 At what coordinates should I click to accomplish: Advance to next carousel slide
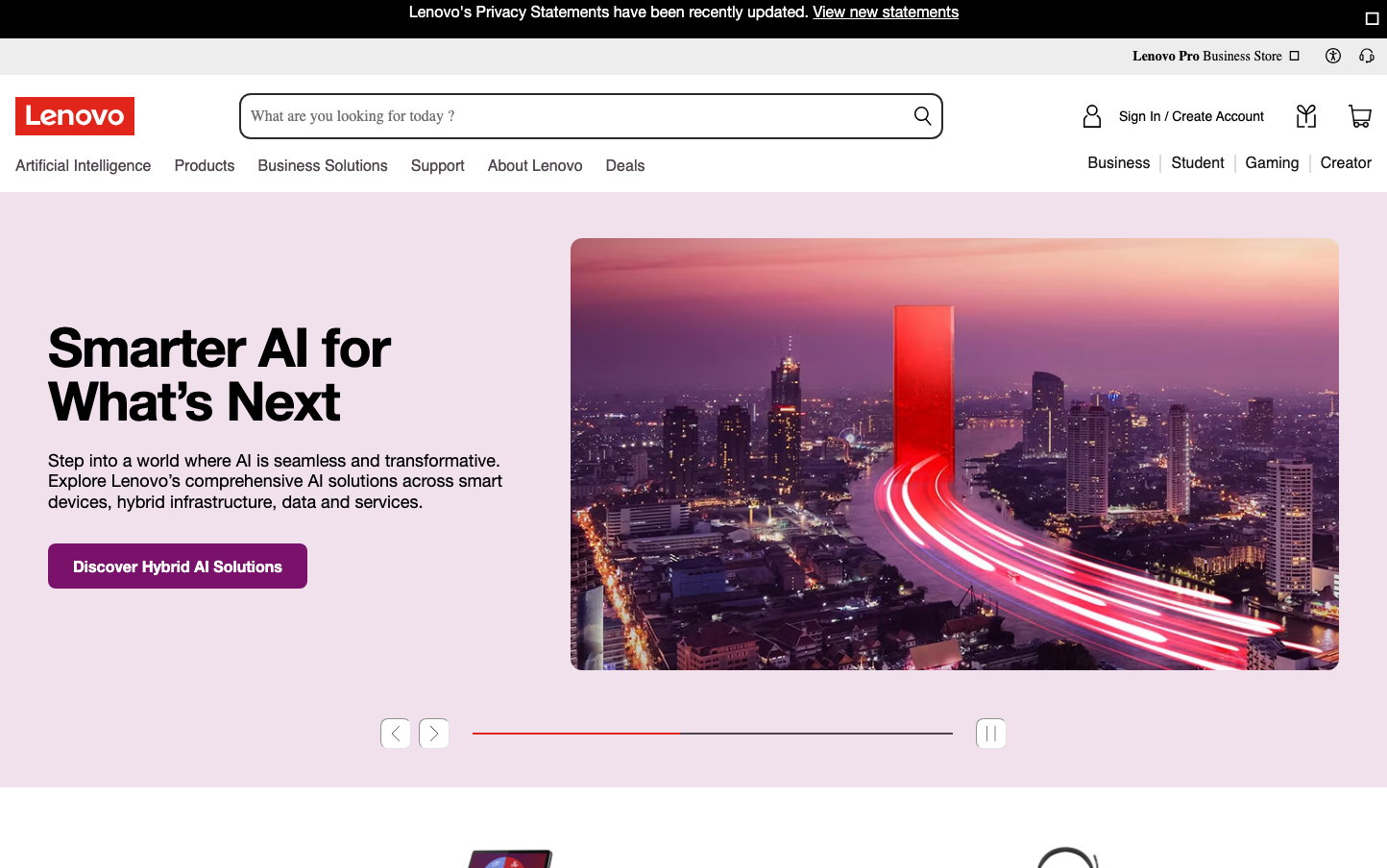click(x=434, y=734)
